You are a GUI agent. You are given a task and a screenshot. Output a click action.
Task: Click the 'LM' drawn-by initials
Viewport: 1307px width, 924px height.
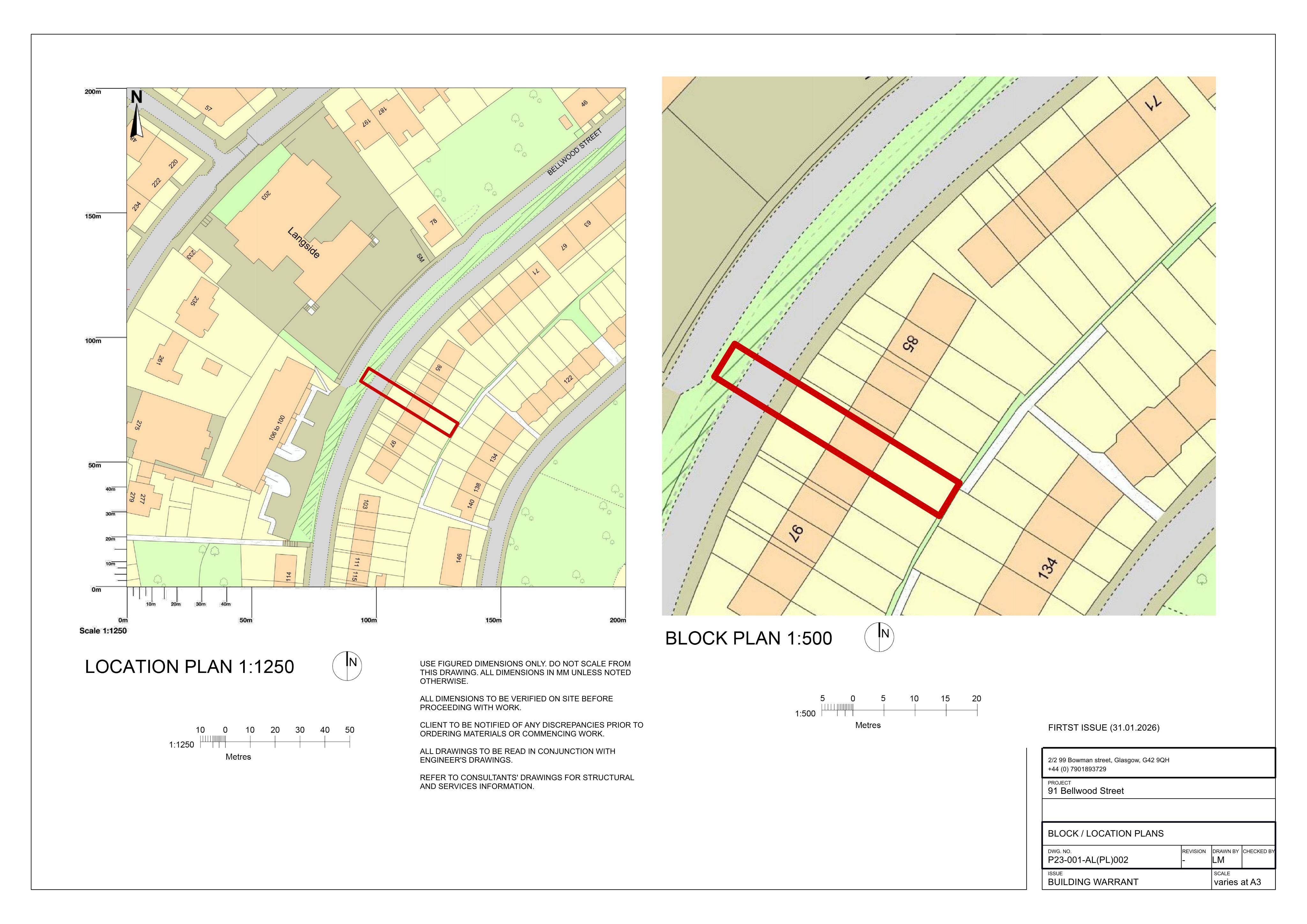(x=1218, y=860)
